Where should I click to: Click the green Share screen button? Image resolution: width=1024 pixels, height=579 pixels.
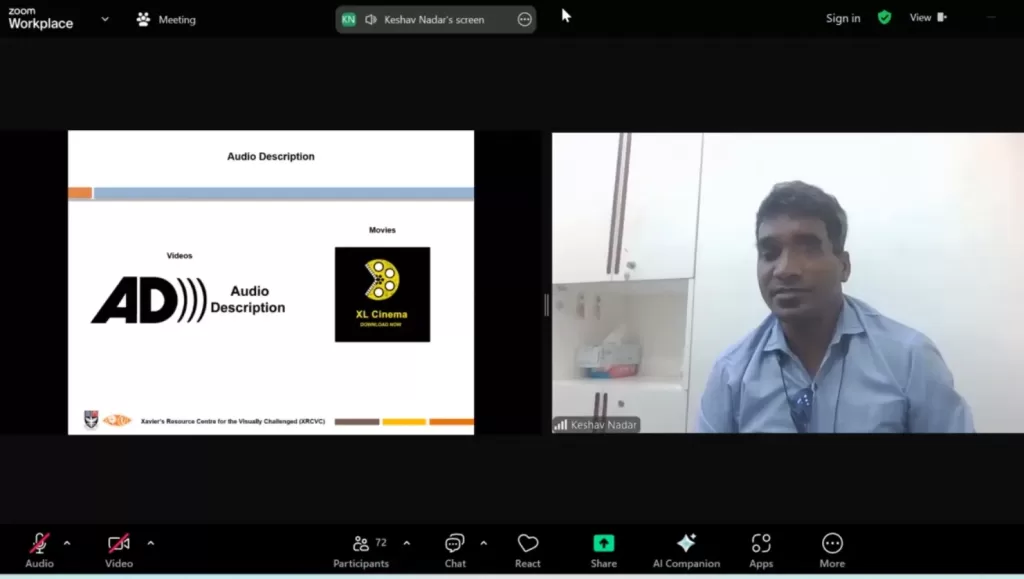[x=604, y=550]
